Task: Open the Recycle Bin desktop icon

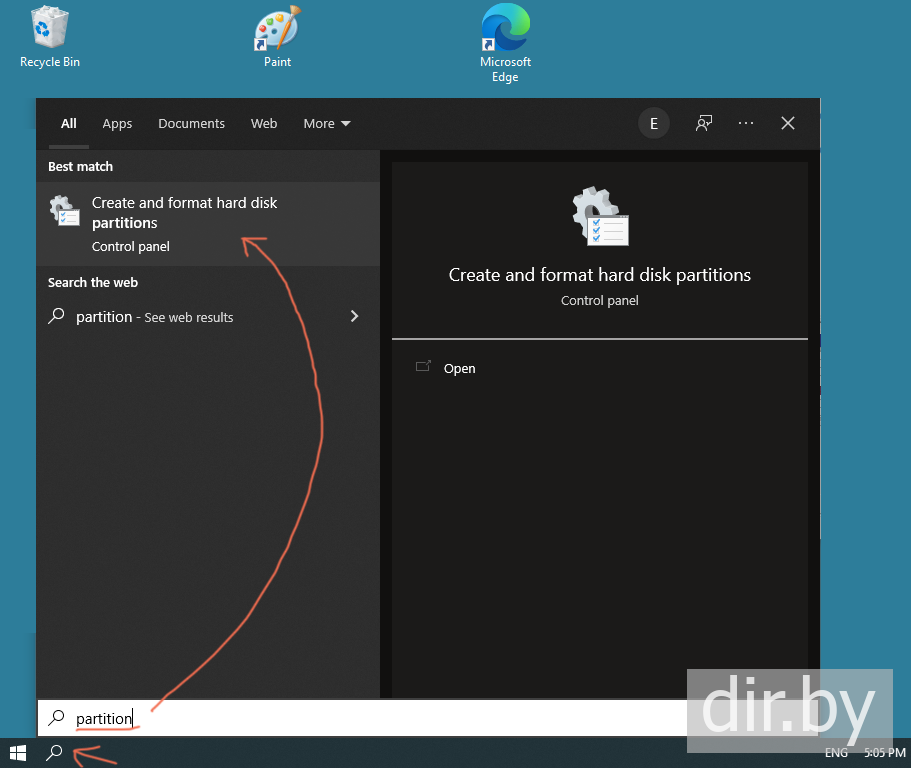Action: click(50, 37)
